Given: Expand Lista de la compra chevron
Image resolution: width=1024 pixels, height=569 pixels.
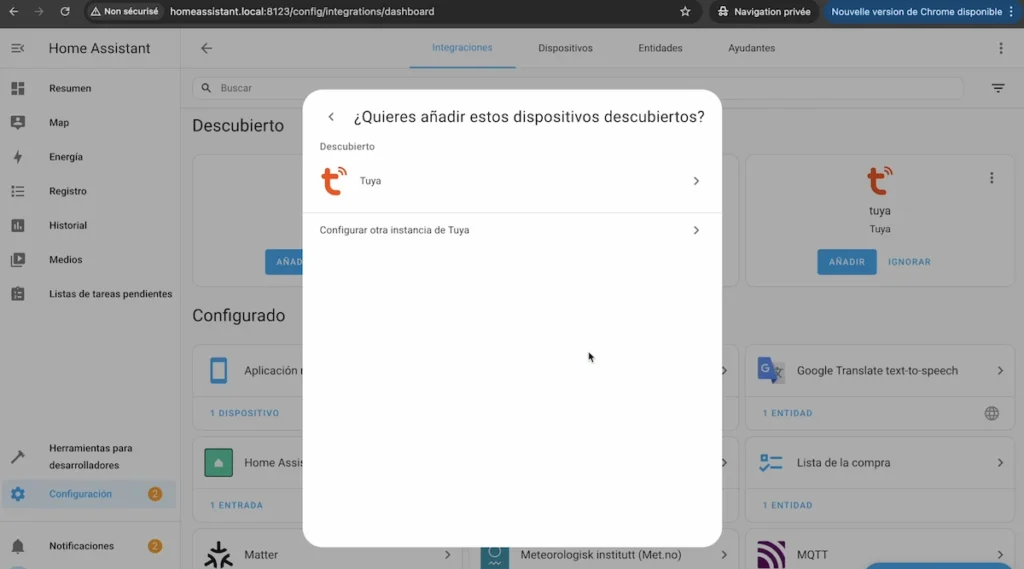Looking at the screenshot, I should [x=1000, y=463].
